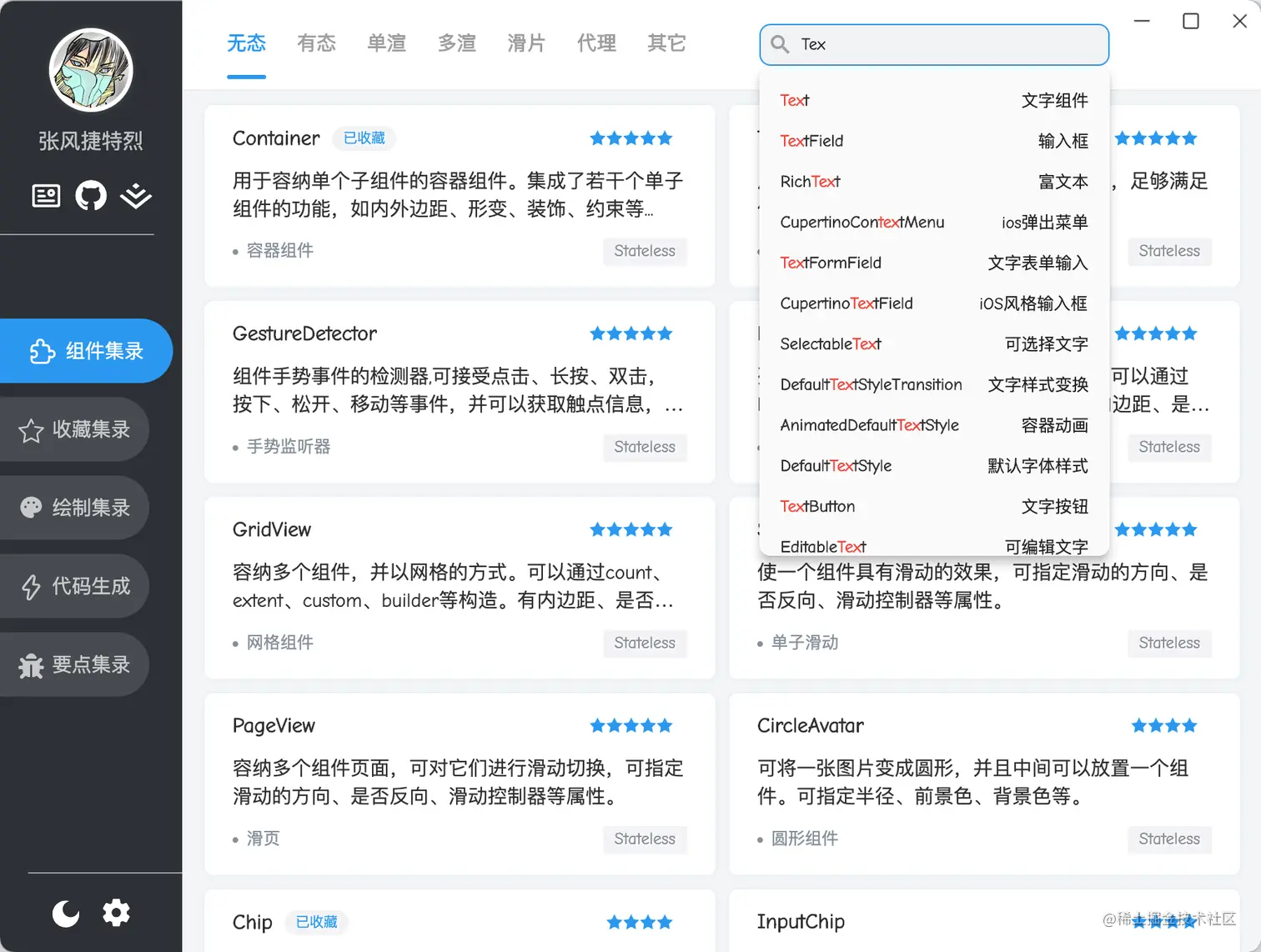
Task: Open 要点集录 section in sidebar
Action: (73, 664)
